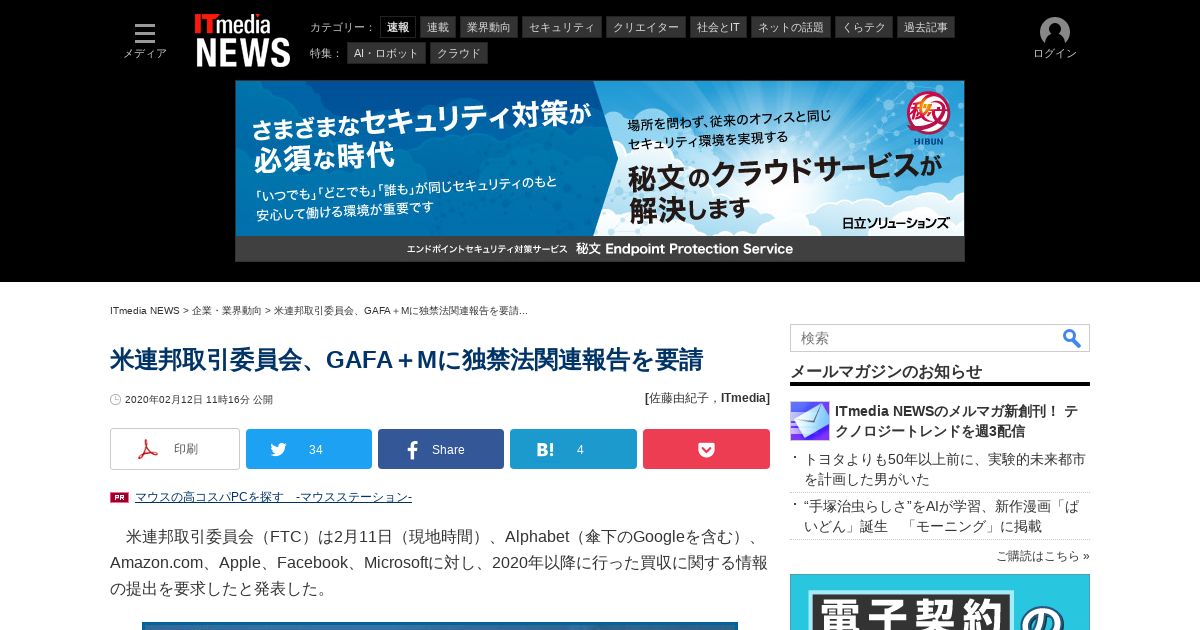Select the 速報 category tab
The image size is (1200, 630).
398,27
